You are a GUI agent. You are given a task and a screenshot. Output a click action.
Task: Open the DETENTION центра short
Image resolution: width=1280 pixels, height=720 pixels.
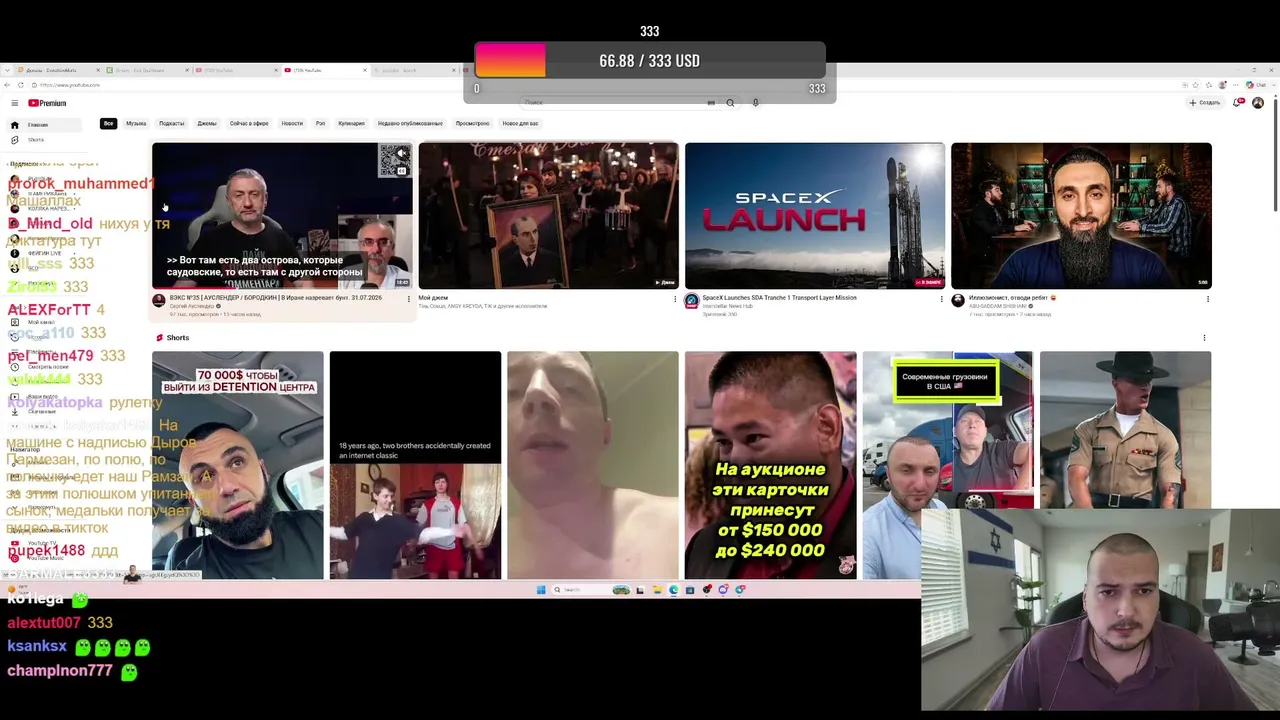238,465
